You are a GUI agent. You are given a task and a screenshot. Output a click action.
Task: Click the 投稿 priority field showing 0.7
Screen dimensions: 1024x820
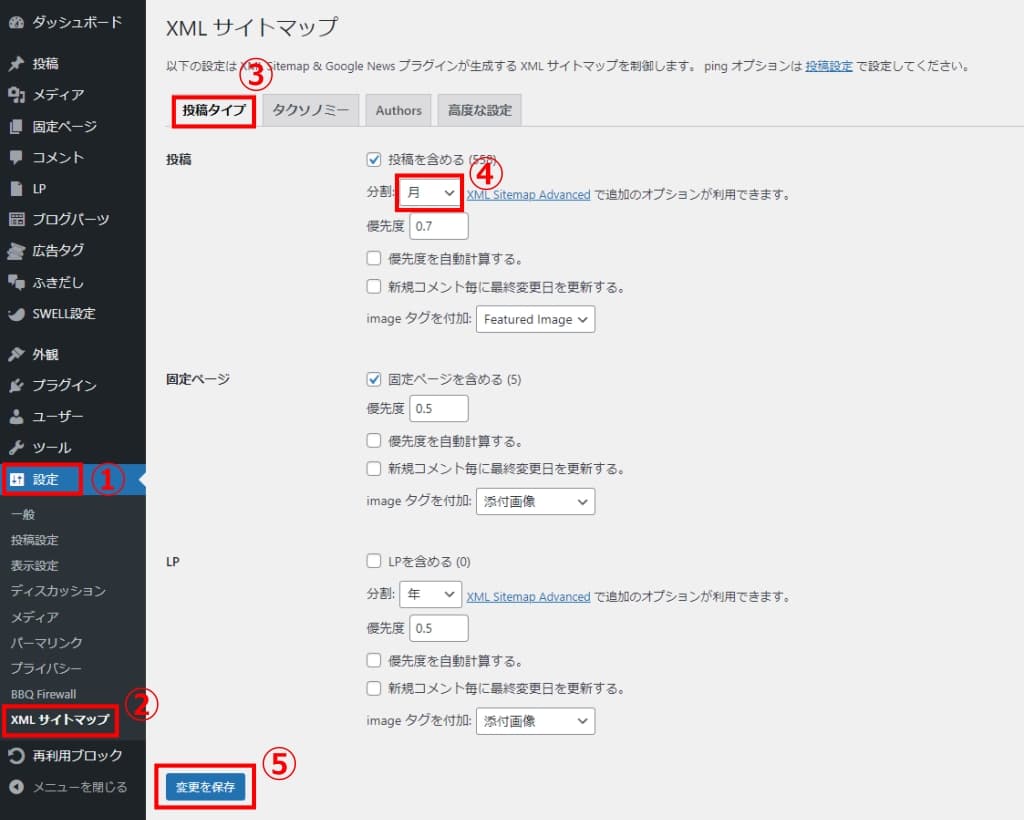tap(439, 226)
